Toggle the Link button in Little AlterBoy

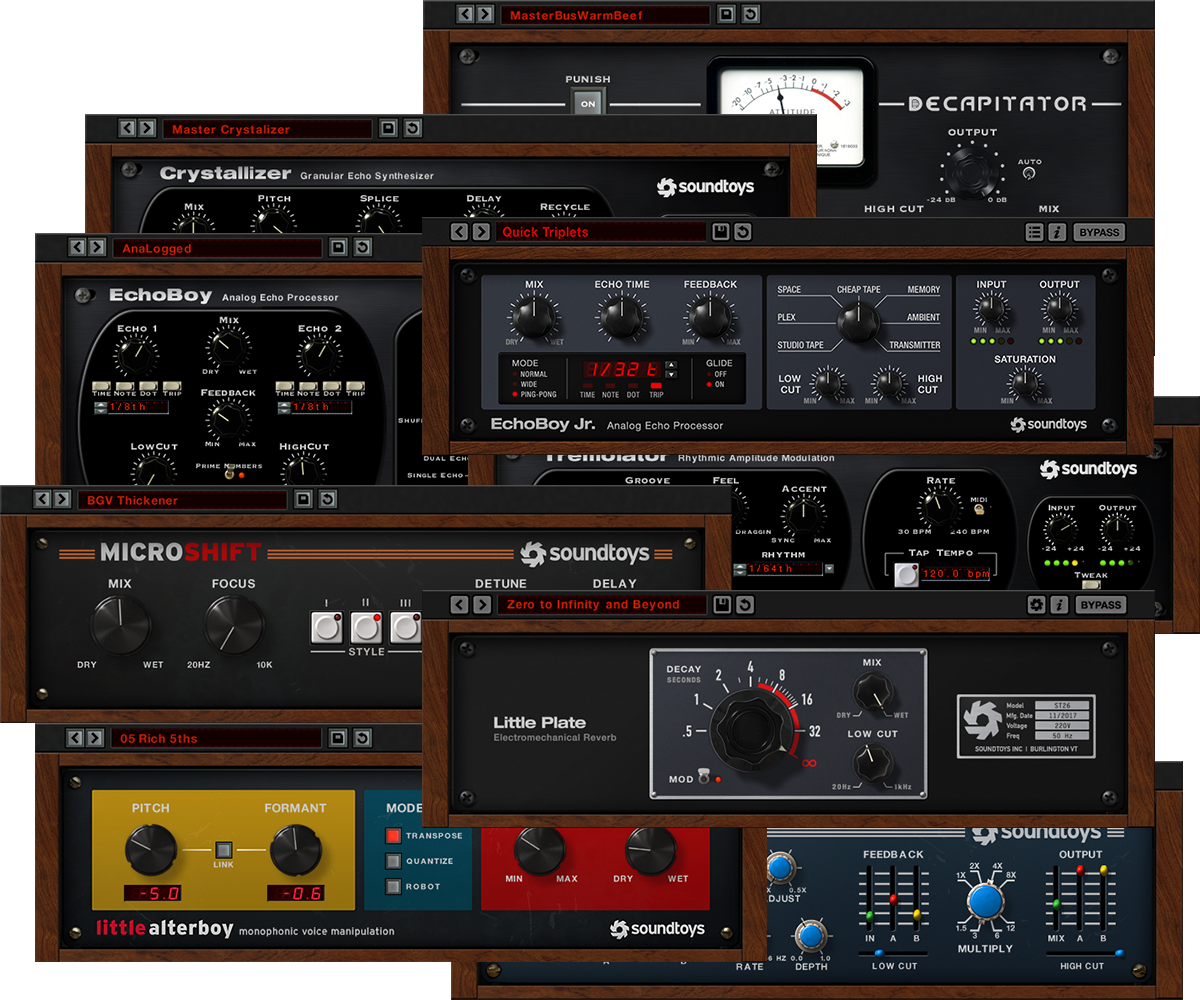[x=225, y=848]
